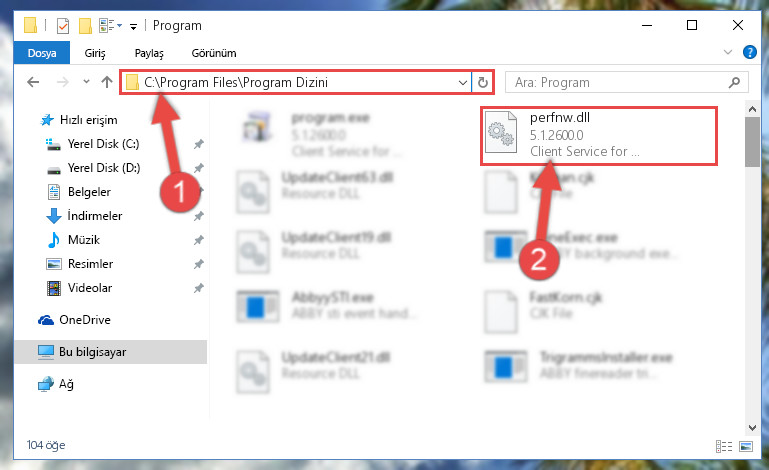Click the up-one-level arrow
The width and height of the screenshot is (769, 470).
(107, 82)
